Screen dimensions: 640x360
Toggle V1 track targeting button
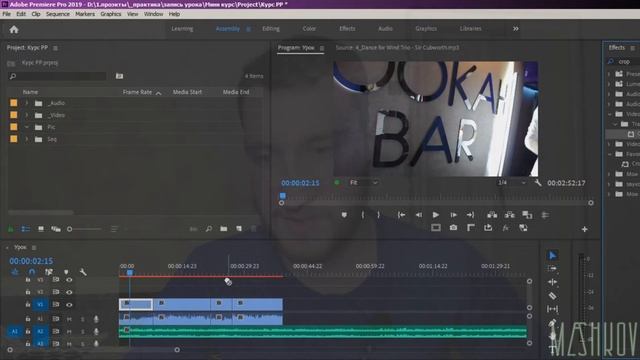(x=40, y=304)
